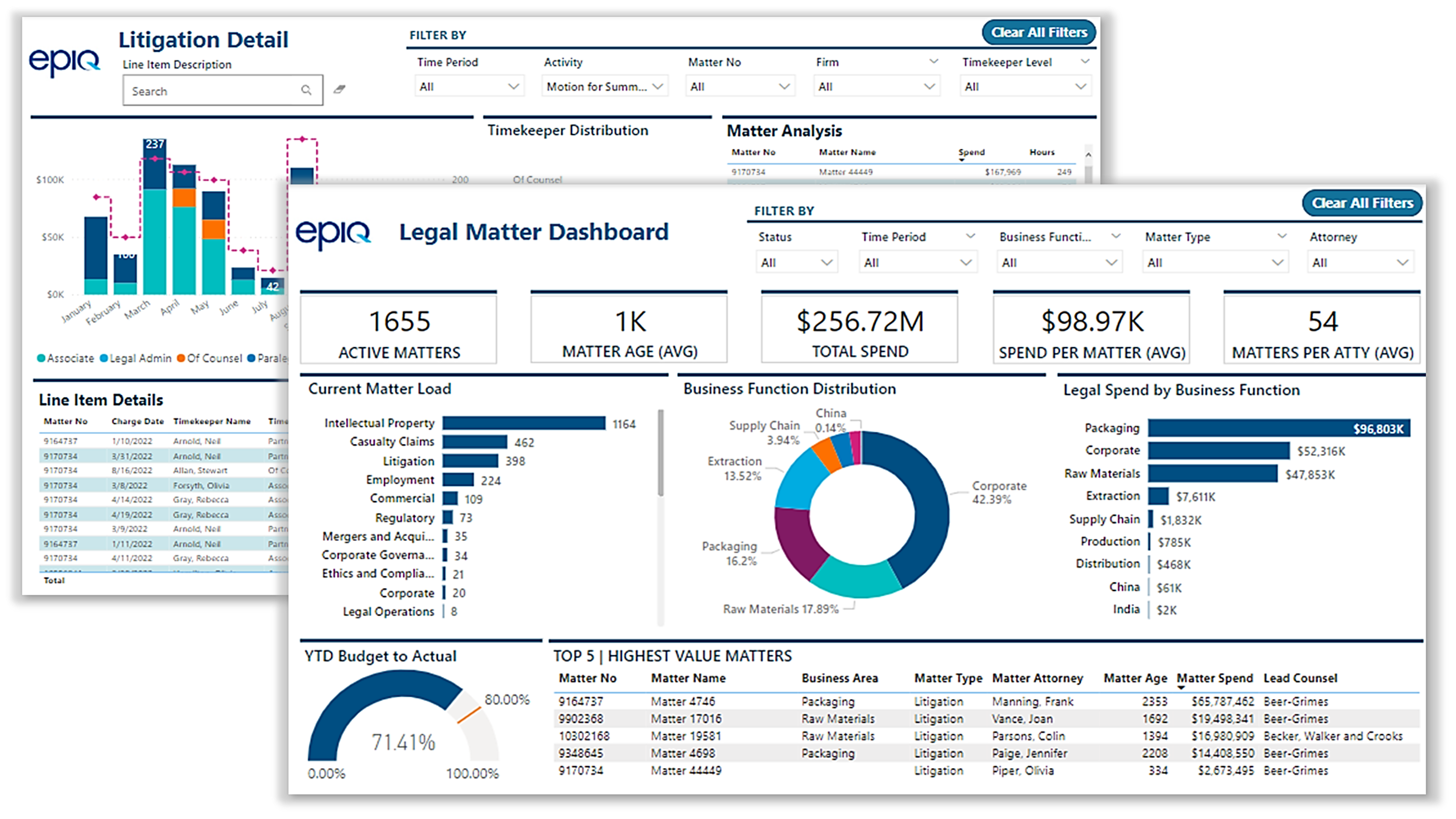The image size is (1456, 819).
Task: Select row Matter 17016 in Top 5 table
Action: pyautogui.click(x=986, y=719)
